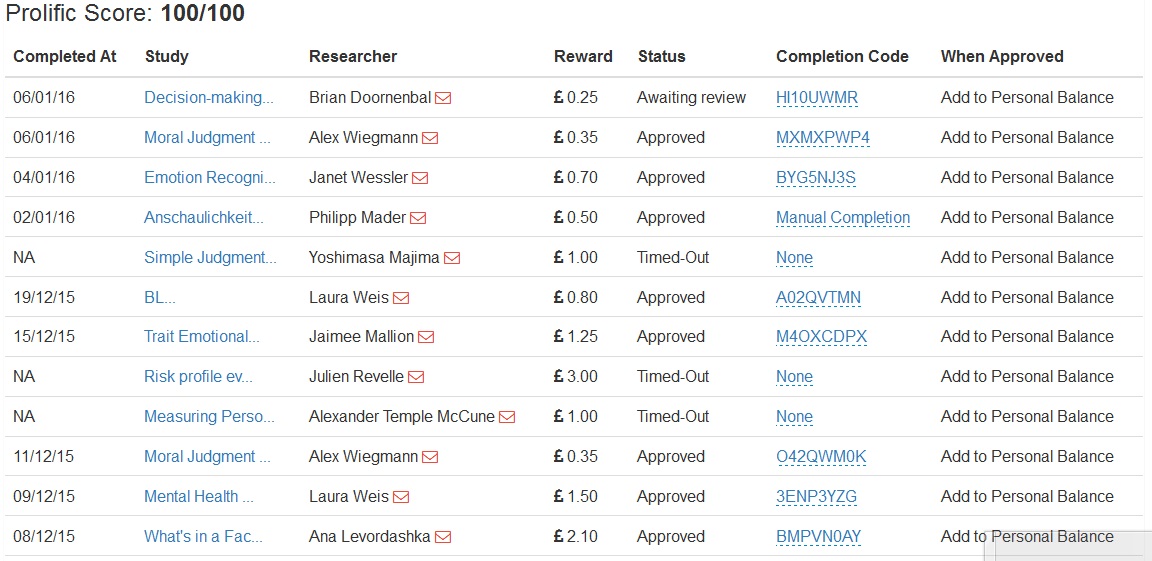1152x561 pixels.
Task: Click envelope icon next to Brian Doornenbal
Action: point(442,98)
